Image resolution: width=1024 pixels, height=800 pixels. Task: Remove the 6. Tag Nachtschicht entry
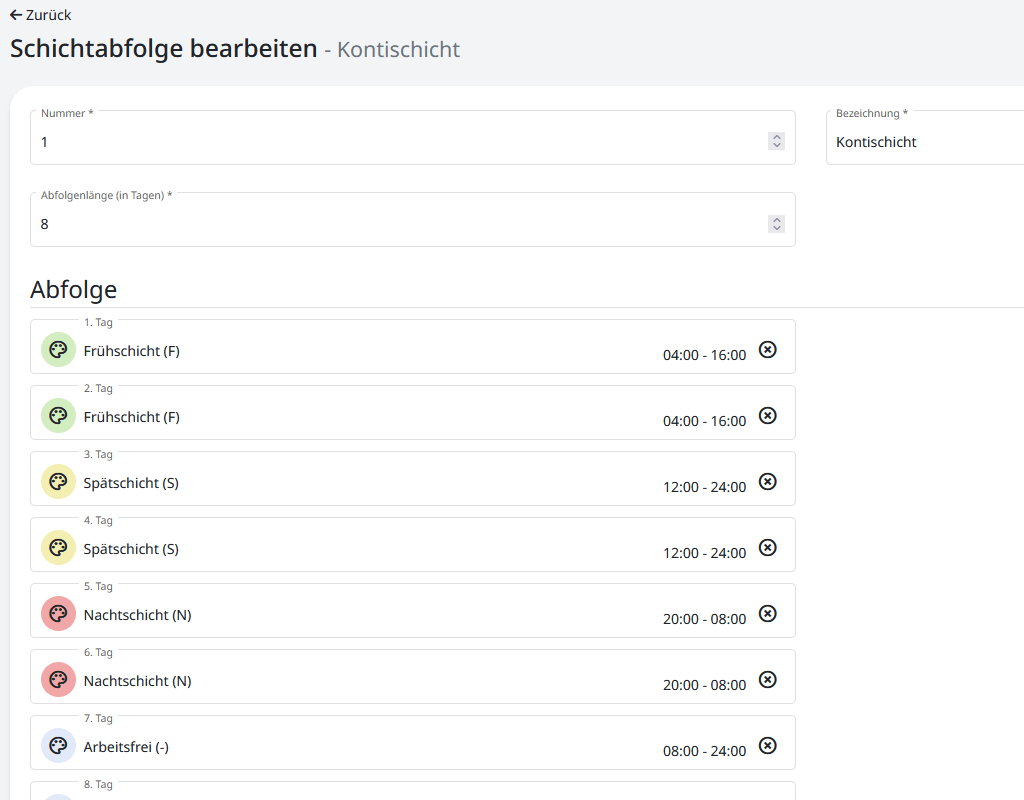tap(767, 679)
